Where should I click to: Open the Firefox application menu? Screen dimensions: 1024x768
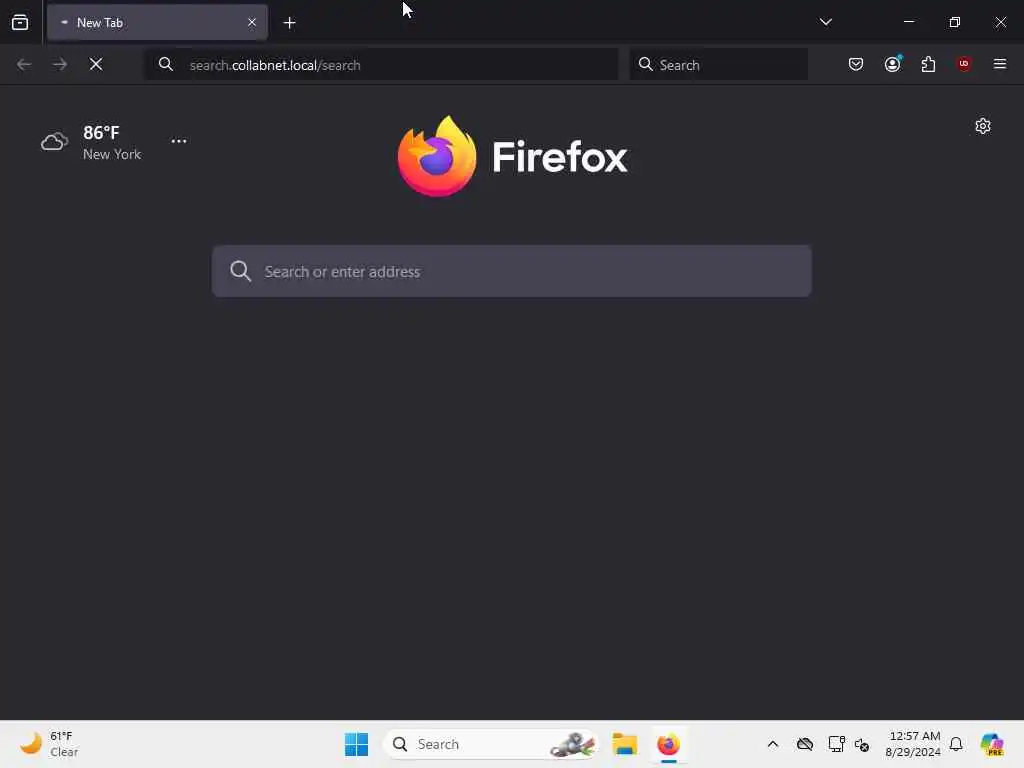pos(1000,64)
